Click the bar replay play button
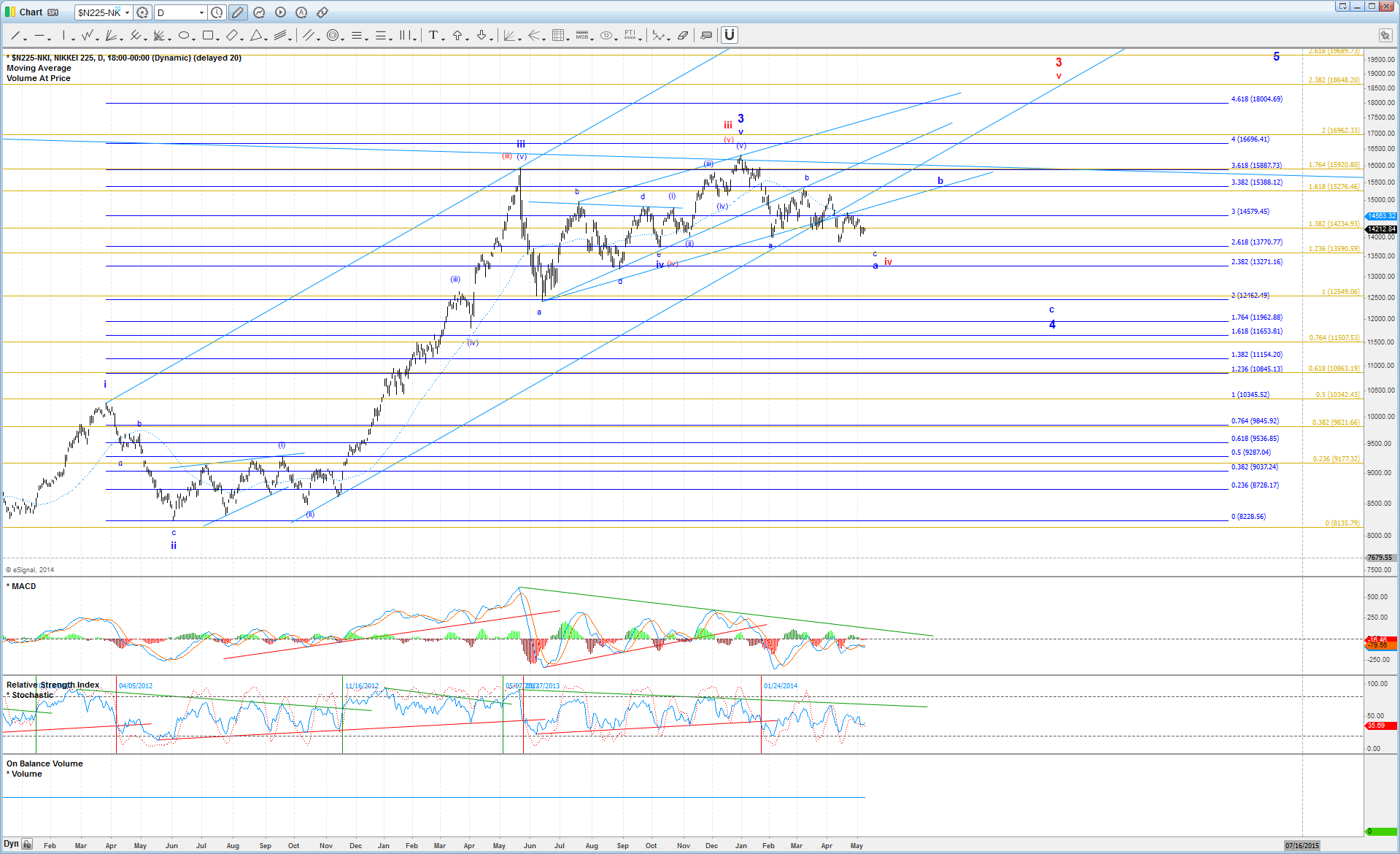Screen dimensions: 1400x854 click(280, 12)
